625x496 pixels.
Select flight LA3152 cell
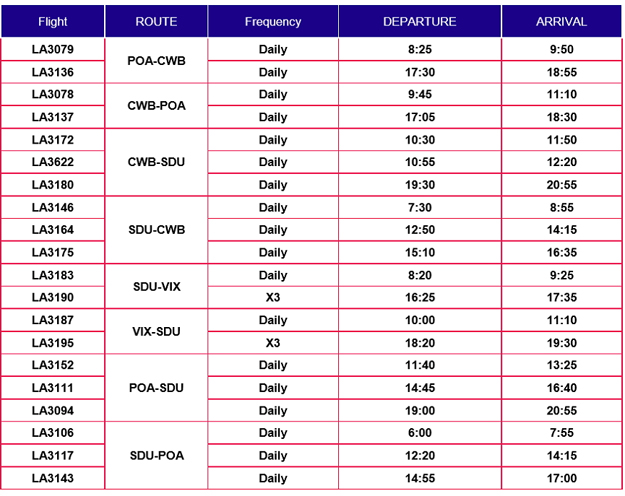(x=52, y=365)
